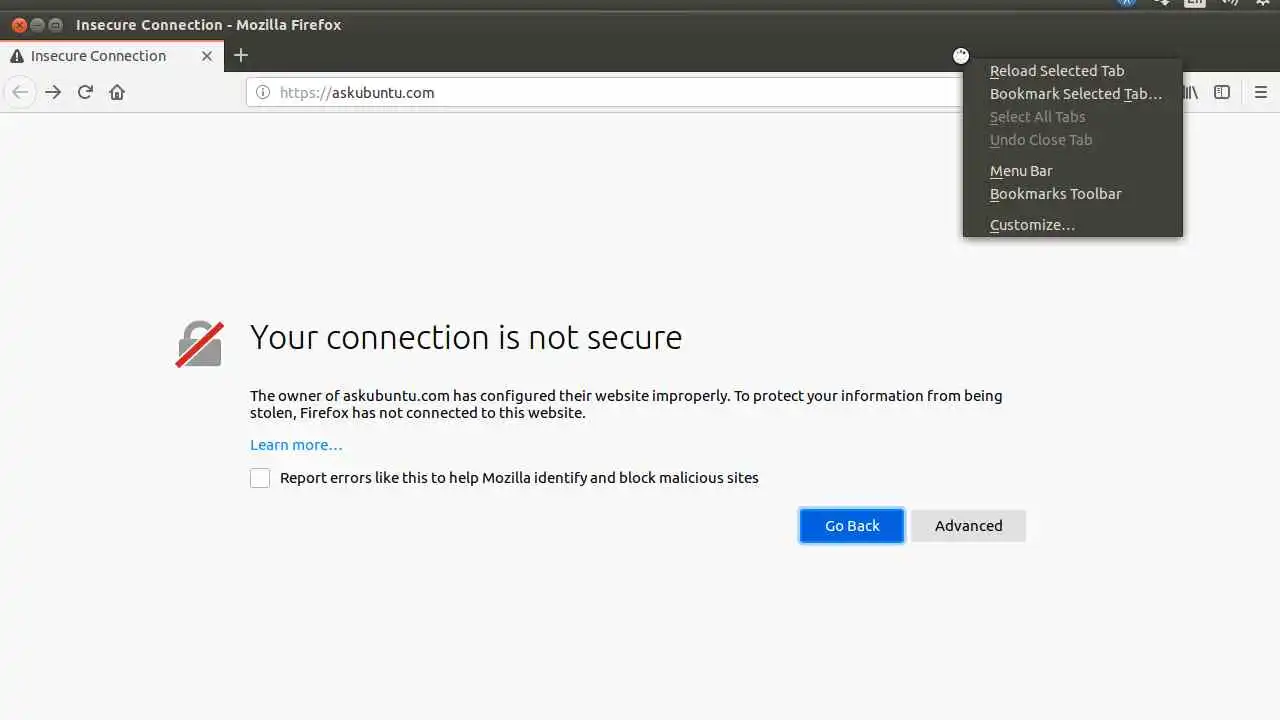The height and width of the screenshot is (720, 1280).
Task: Enable the report errors to Mozilla checkbox
Action: (x=260, y=478)
